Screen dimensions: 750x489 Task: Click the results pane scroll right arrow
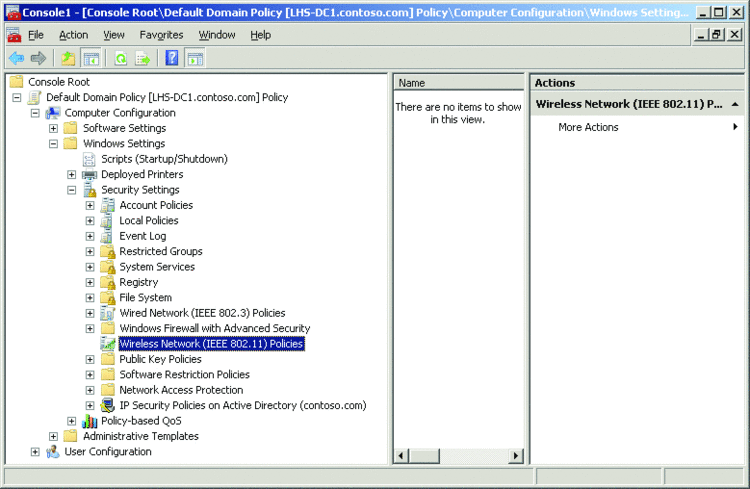point(516,456)
